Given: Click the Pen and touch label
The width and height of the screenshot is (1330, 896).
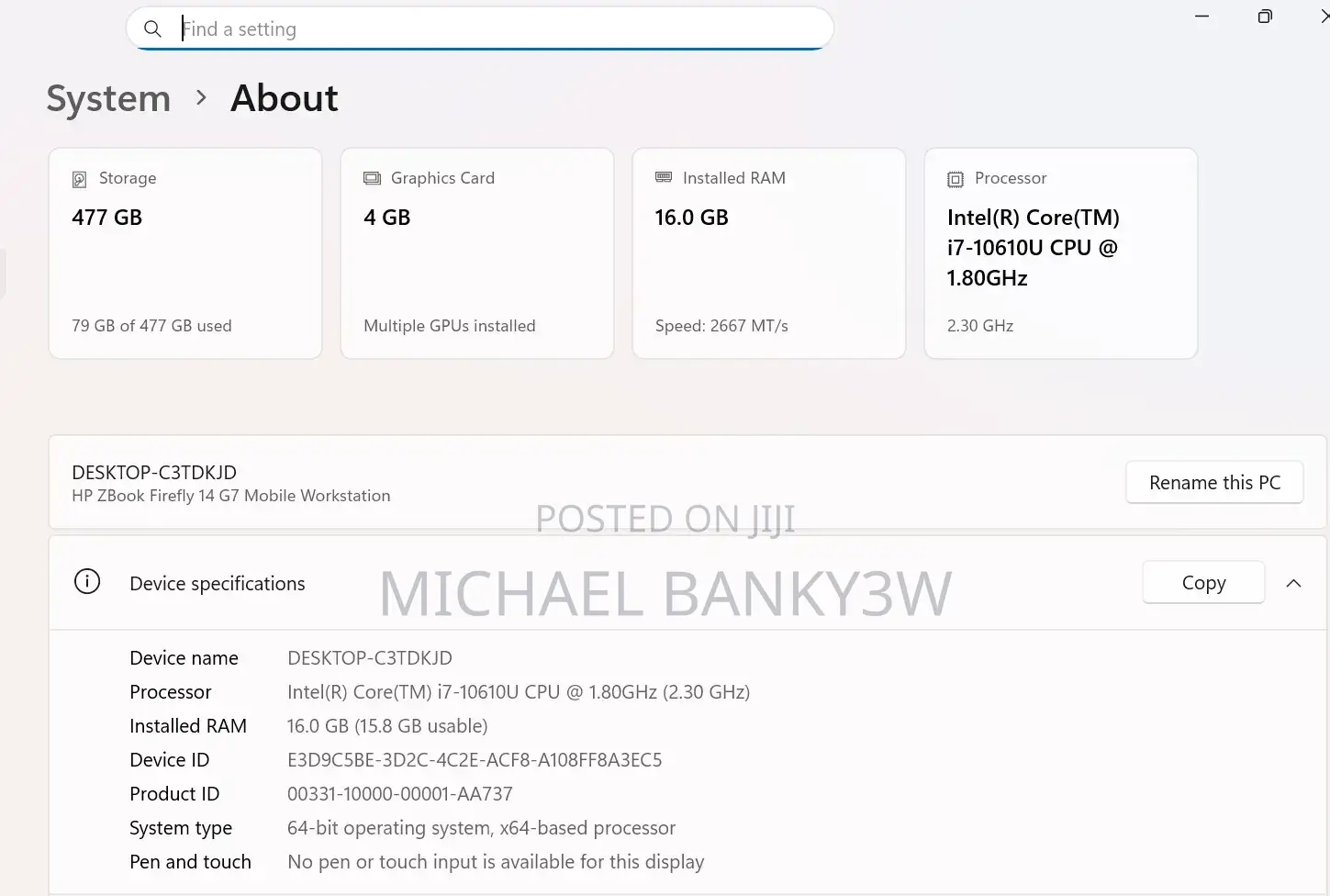Looking at the screenshot, I should tap(190, 862).
